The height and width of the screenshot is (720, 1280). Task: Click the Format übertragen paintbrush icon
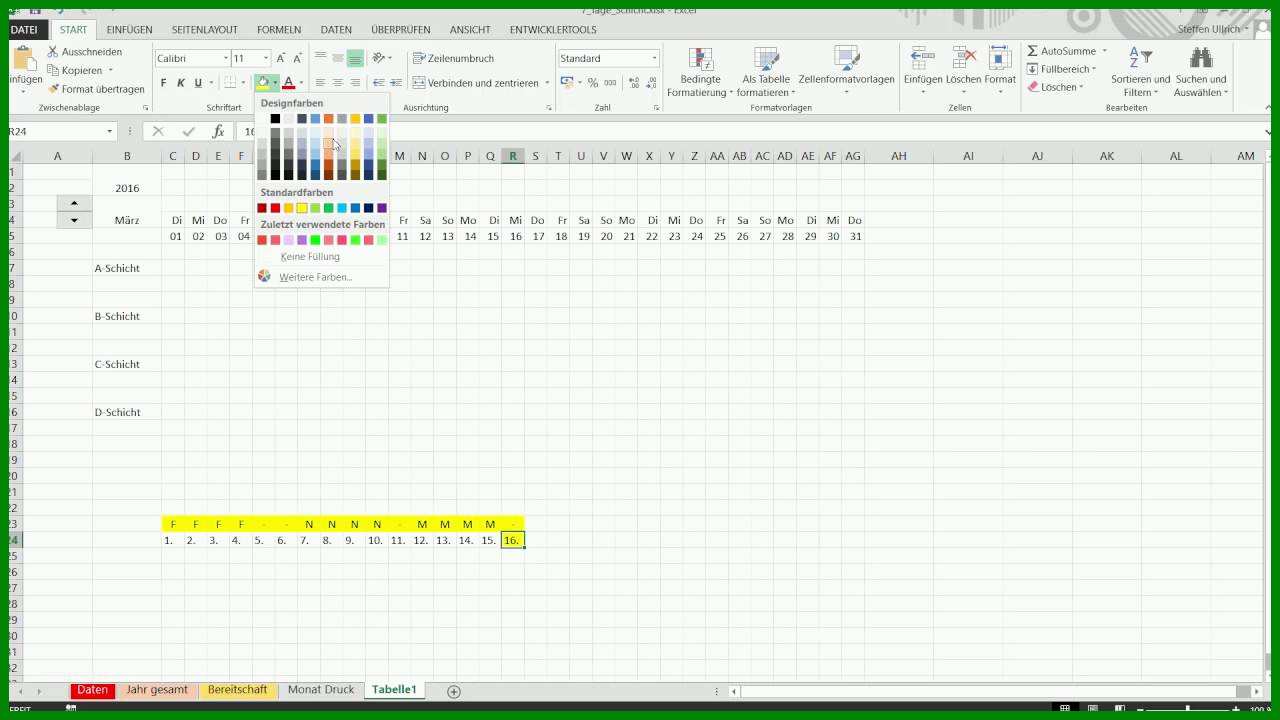[x=53, y=89]
